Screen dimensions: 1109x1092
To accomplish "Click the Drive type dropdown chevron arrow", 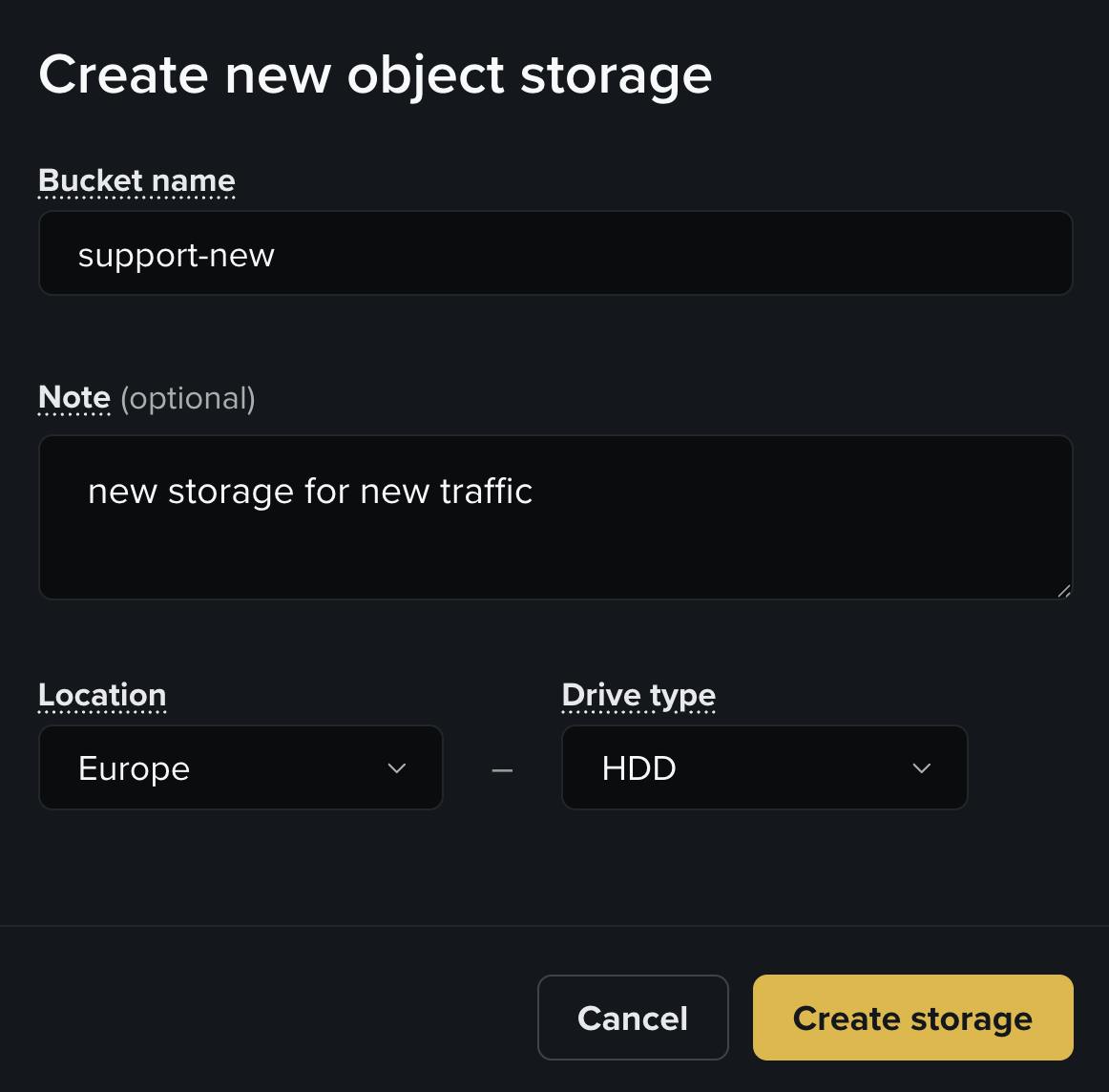I will click(x=921, y=768).
